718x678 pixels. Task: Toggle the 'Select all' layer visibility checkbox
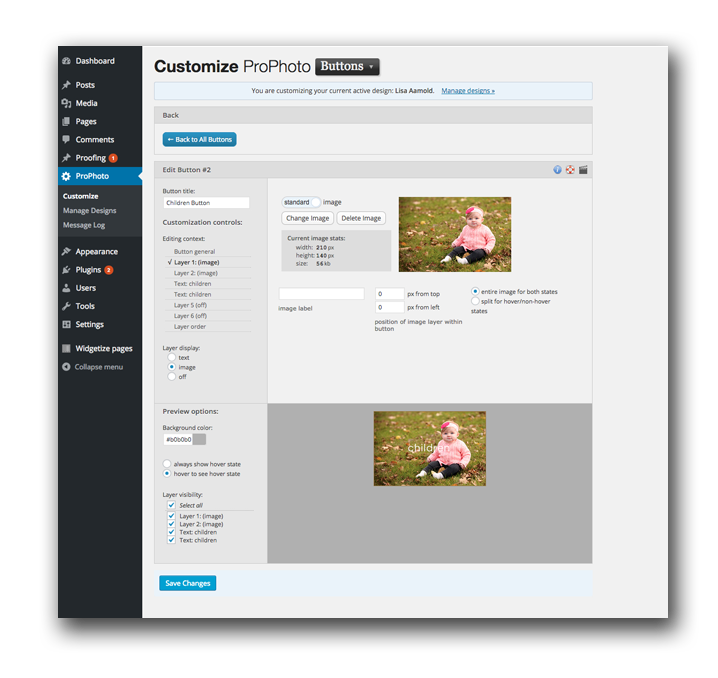tap(171, 505)
